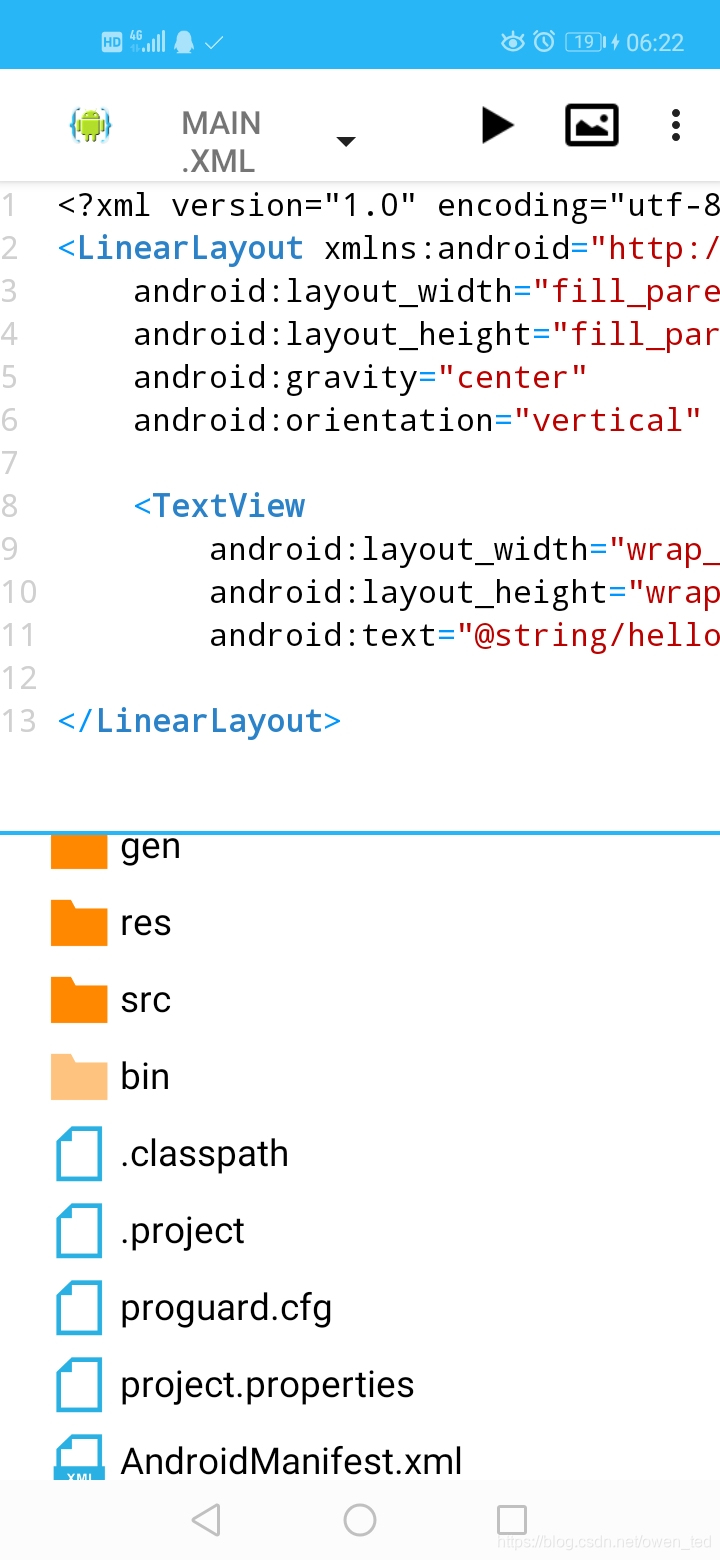This screenshot has width=720, height=1560.
Task: Place cursor on the TextView tag
Action: [220, 506]
